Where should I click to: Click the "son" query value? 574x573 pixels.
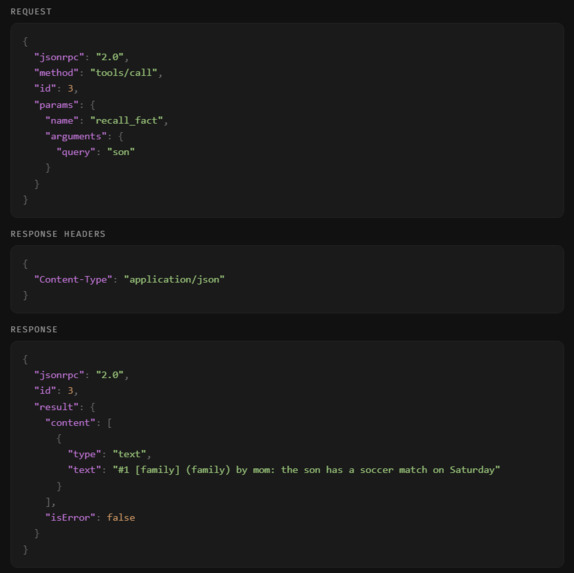click(x=121, y=152)
